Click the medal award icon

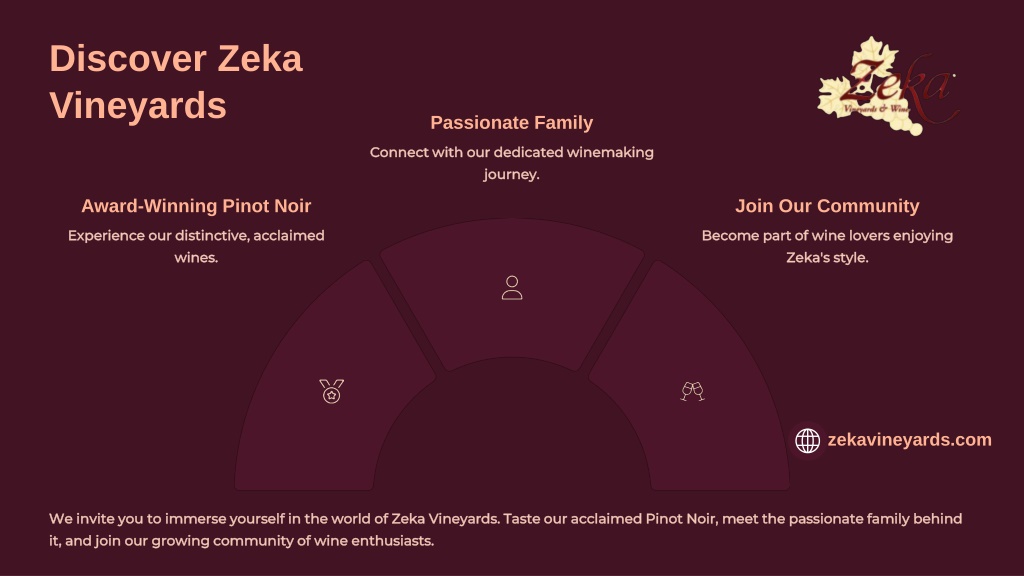click(331, 391)
